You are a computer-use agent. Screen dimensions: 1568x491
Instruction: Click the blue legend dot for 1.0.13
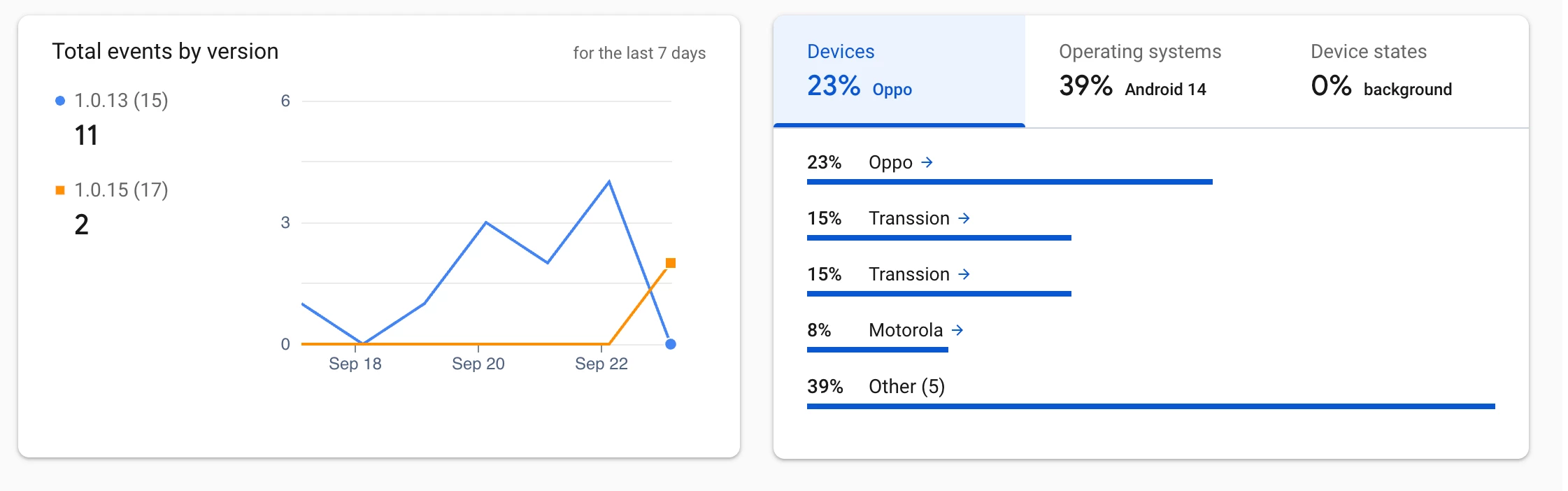point(60,101)
